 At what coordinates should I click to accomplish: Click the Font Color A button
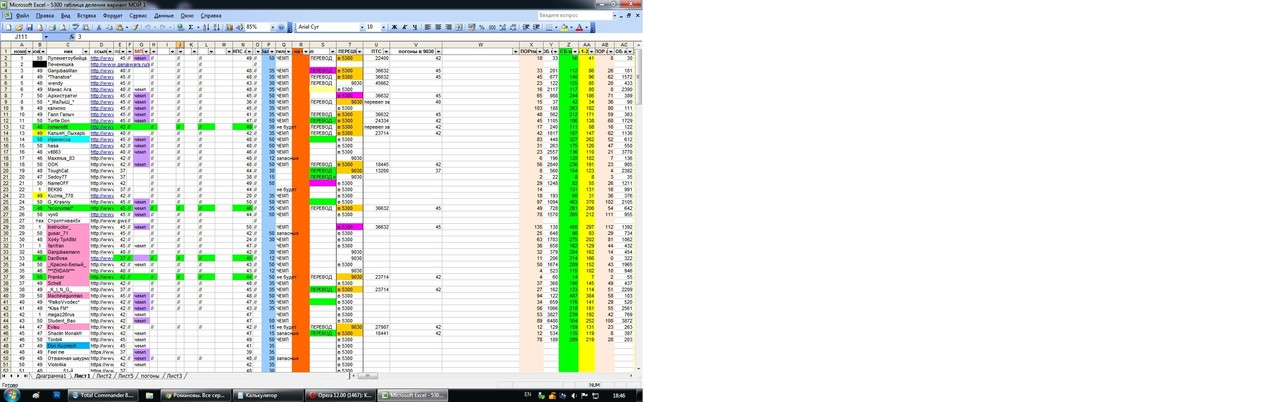click(x=579, y=27)
